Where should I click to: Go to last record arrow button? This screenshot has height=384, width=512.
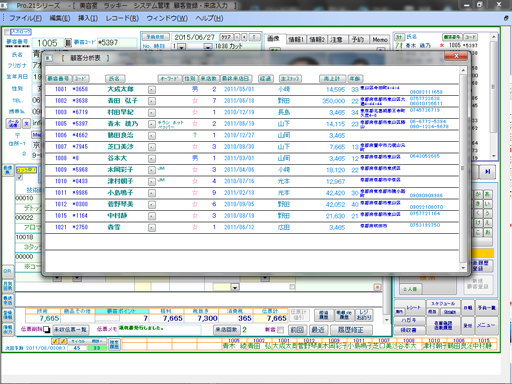click(x=488, y=172)
